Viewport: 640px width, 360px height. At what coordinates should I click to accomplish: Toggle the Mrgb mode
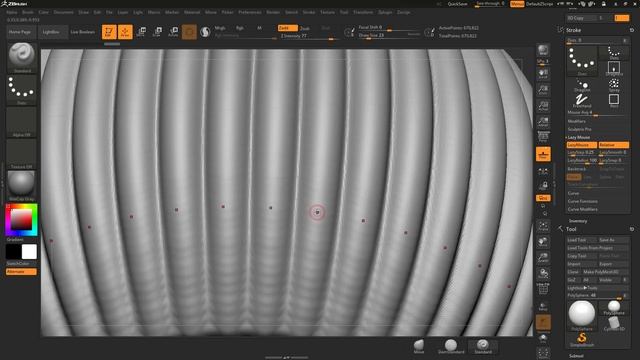tap(220, 28)
